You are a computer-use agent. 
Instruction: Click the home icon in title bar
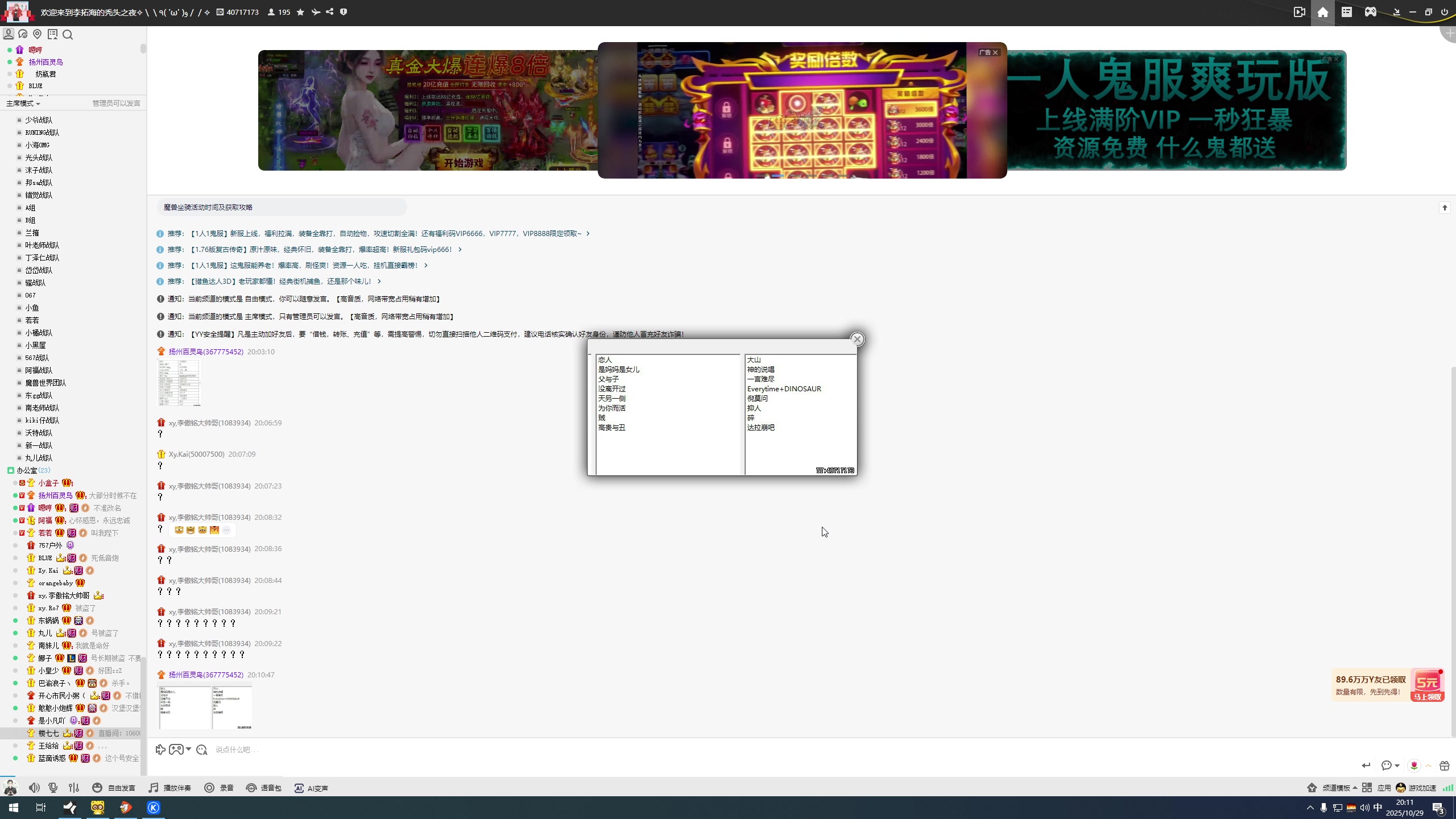[x=1323, y=12]
